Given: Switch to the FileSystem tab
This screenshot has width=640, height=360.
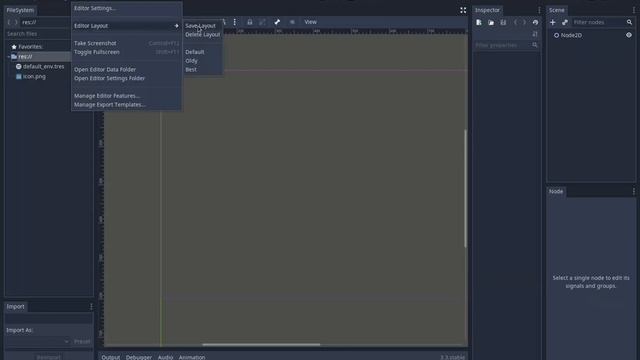Looking at the screenshot, I should pos(20,10).
